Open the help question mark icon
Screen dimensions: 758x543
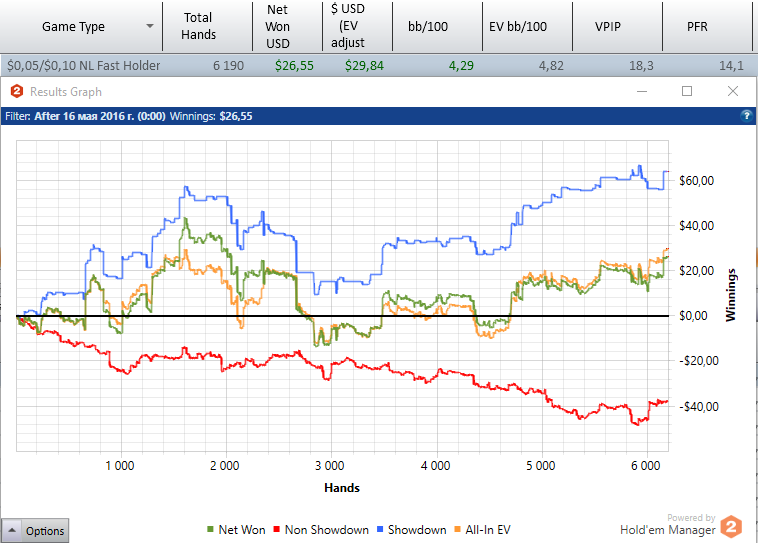746,116
